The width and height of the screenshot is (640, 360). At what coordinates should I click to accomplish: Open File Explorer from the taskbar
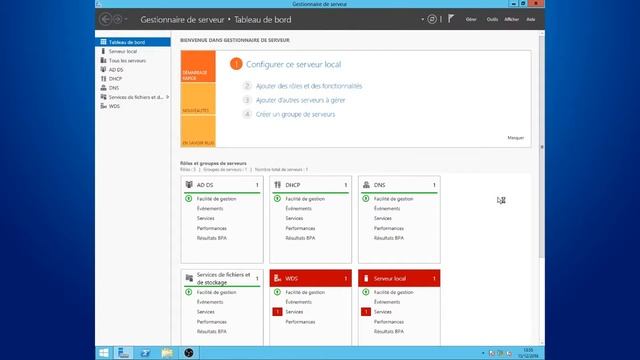[167, 353]
